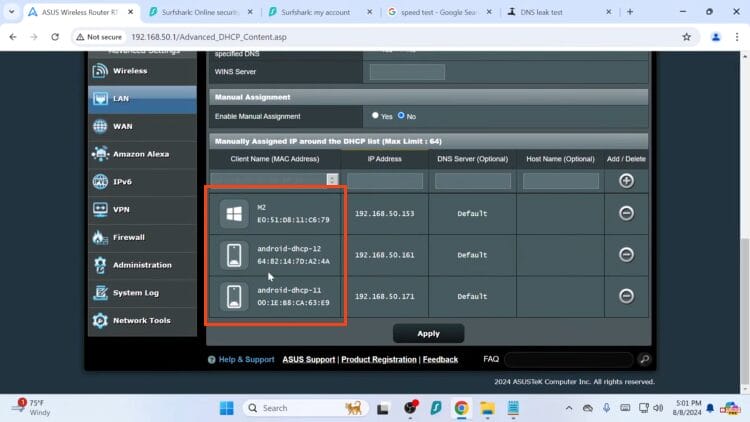Open the Feedback link
The image size is (750, 422).
point(440,359)
